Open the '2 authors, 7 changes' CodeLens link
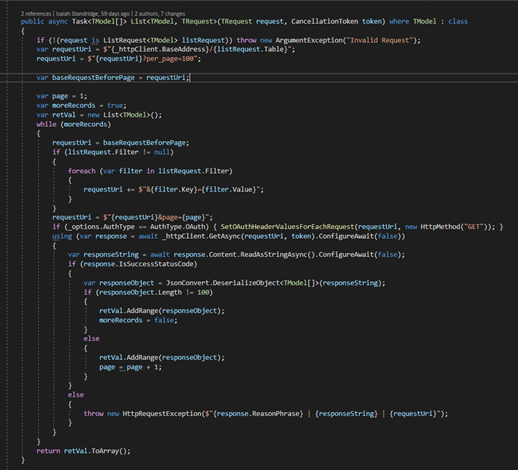 pos(160,14)
